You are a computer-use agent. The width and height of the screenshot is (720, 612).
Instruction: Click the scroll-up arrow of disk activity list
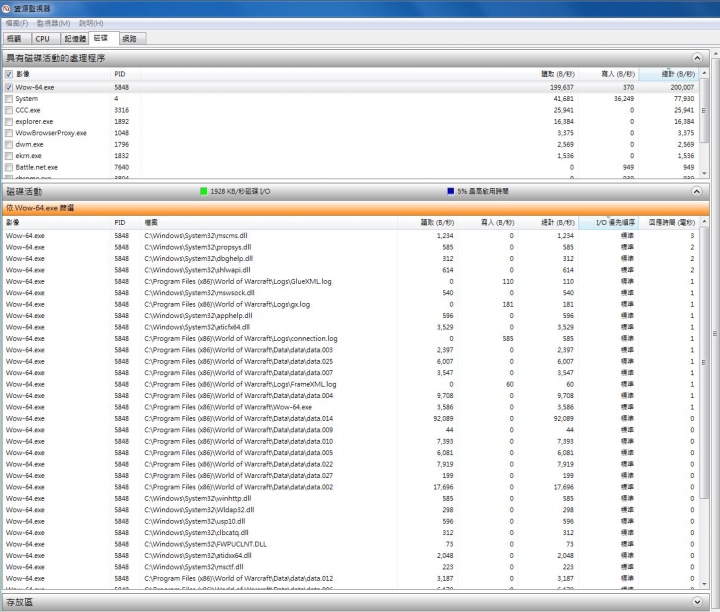[704, 222]
